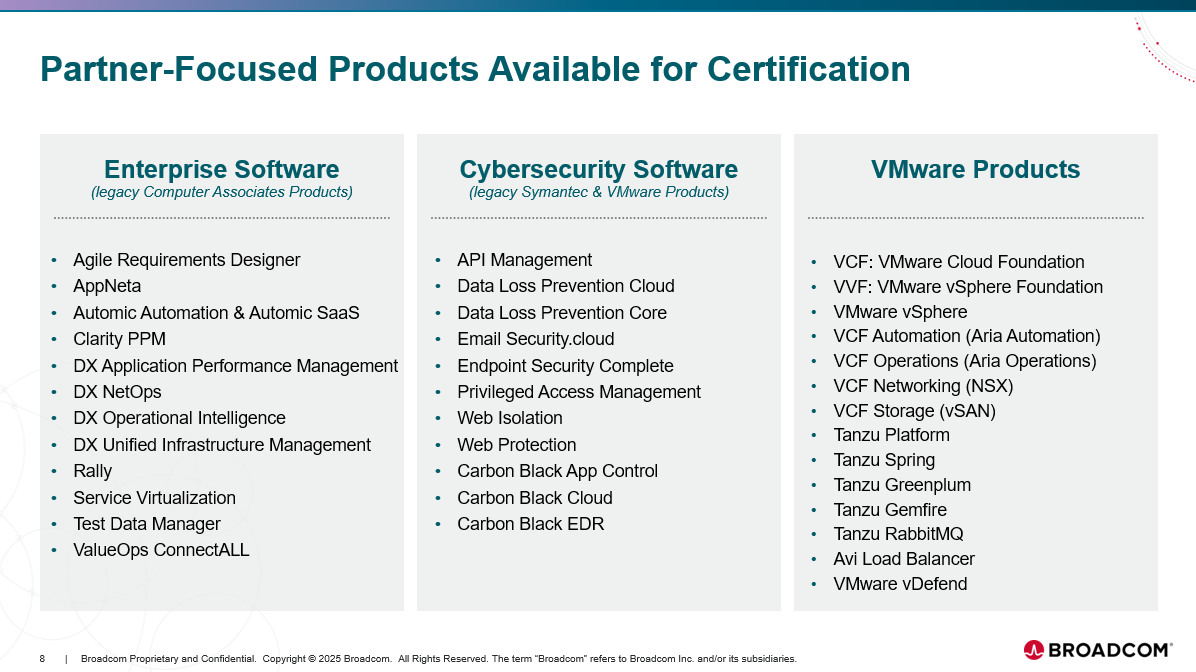The width and height of the screenshot is (1196, 672).
Task: Select the 'Enterprise Software' heading
Action: click(221, 169)
